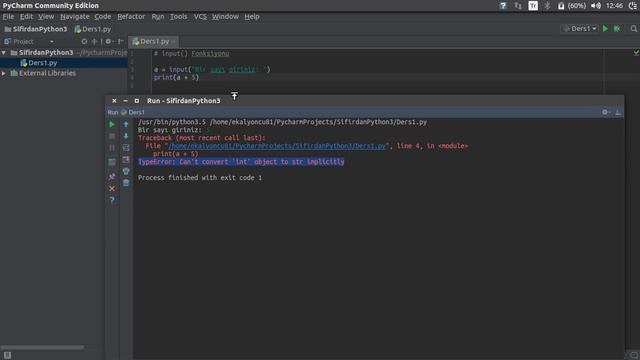Click the Stop process icon in Run panel
This screenshot has height=360, width=640.
pos(112,136)
